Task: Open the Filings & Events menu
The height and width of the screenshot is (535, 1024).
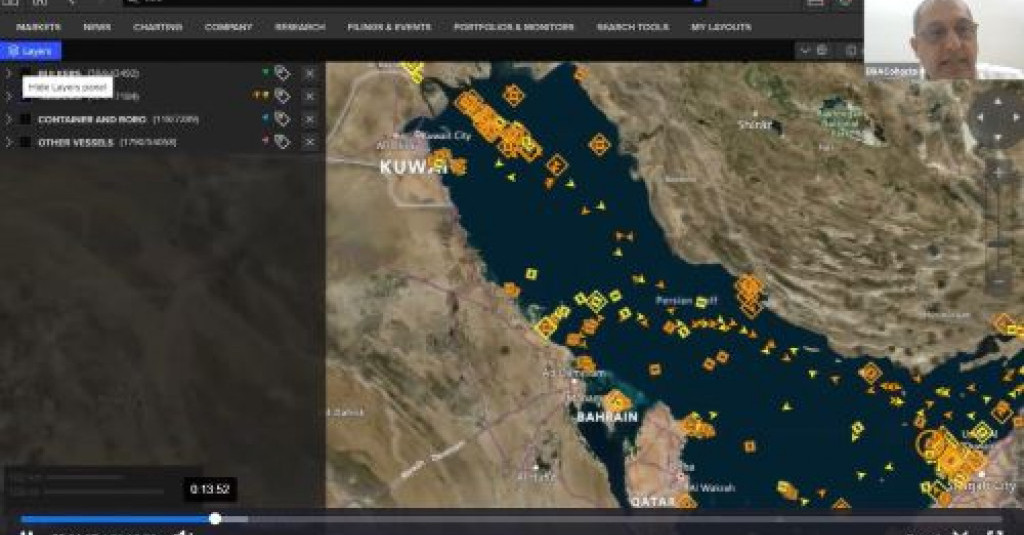Action: pos(389,27)
